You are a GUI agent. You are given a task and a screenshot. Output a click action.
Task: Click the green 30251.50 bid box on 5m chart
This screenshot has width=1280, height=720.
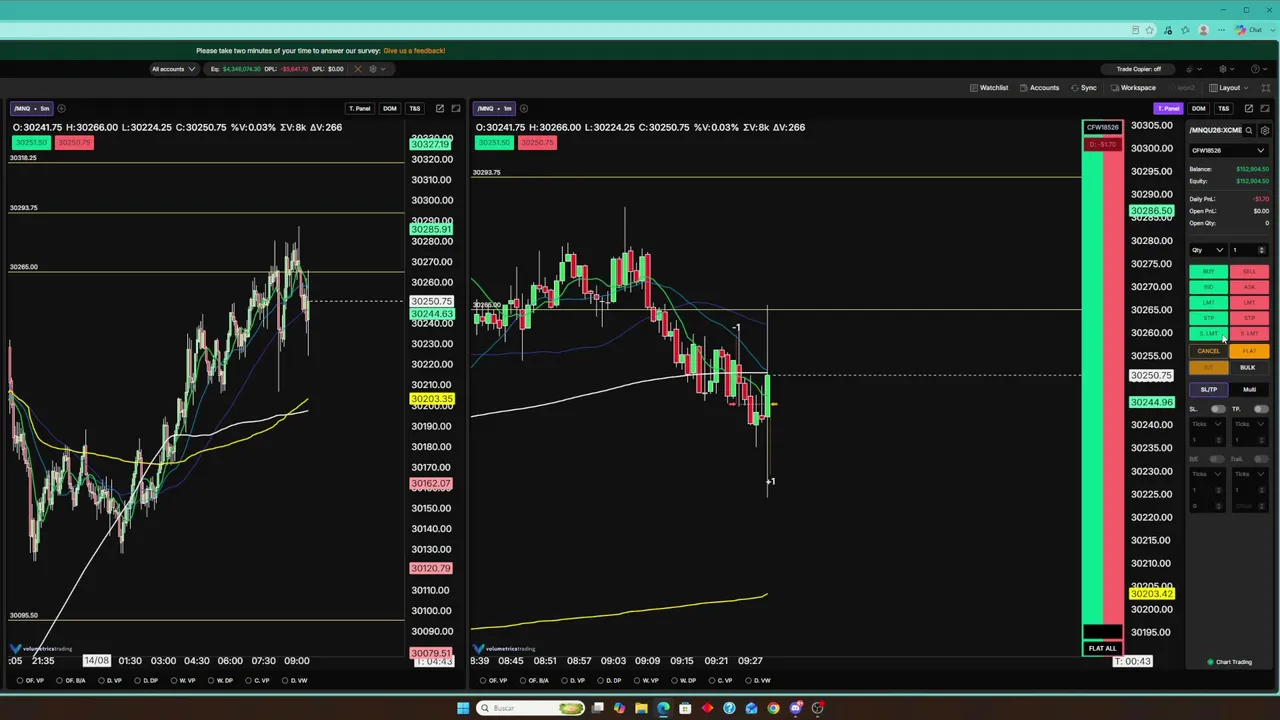pyautogui.click(x=31, y=143)
